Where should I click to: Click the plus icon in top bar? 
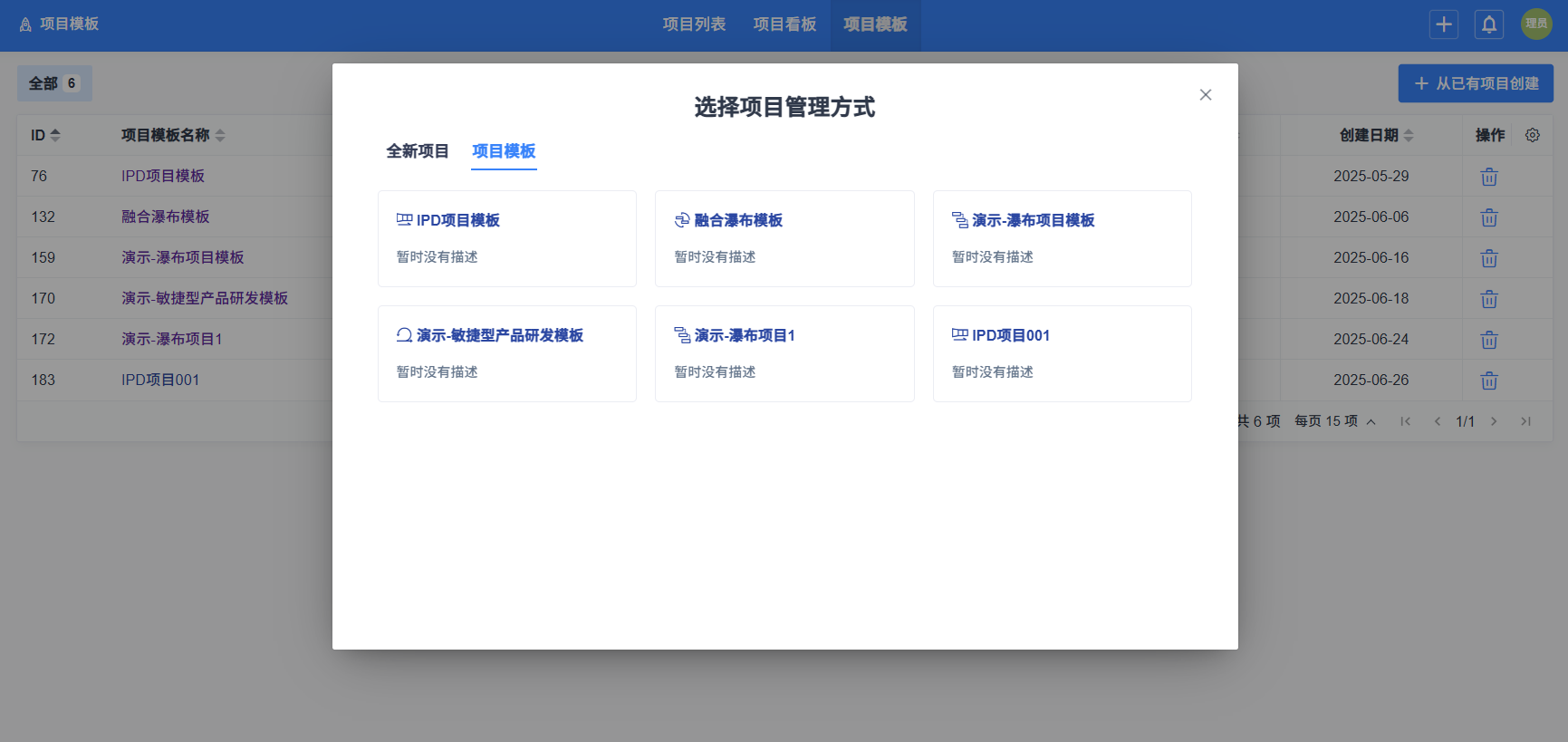pos(1444,24)
